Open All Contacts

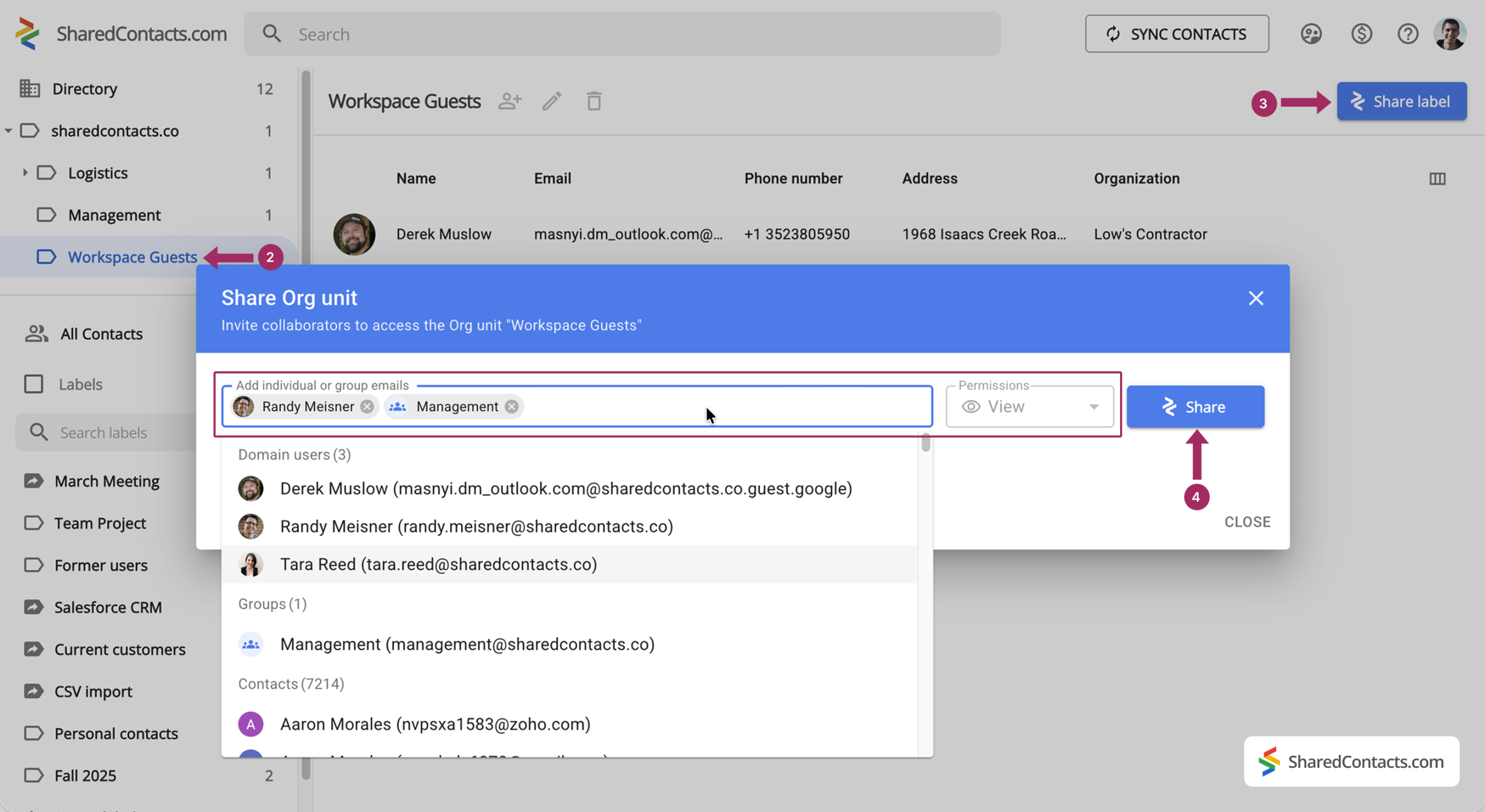pyautogui.click(x=102, y=333)
